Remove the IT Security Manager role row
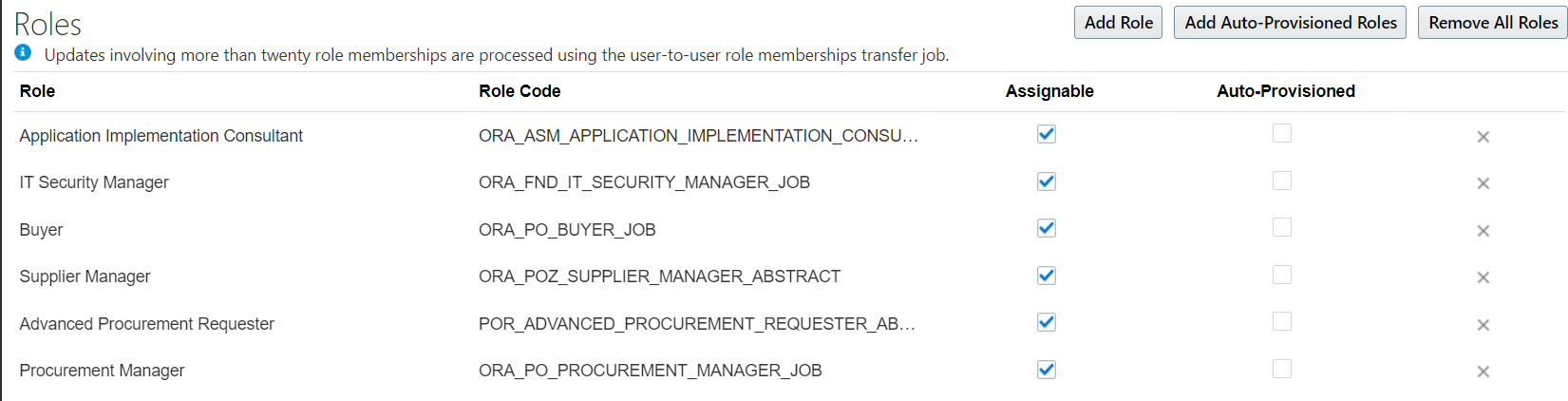Image resolution: width=1568 pixels, height=401 pixels. (x=1483, y=183)
